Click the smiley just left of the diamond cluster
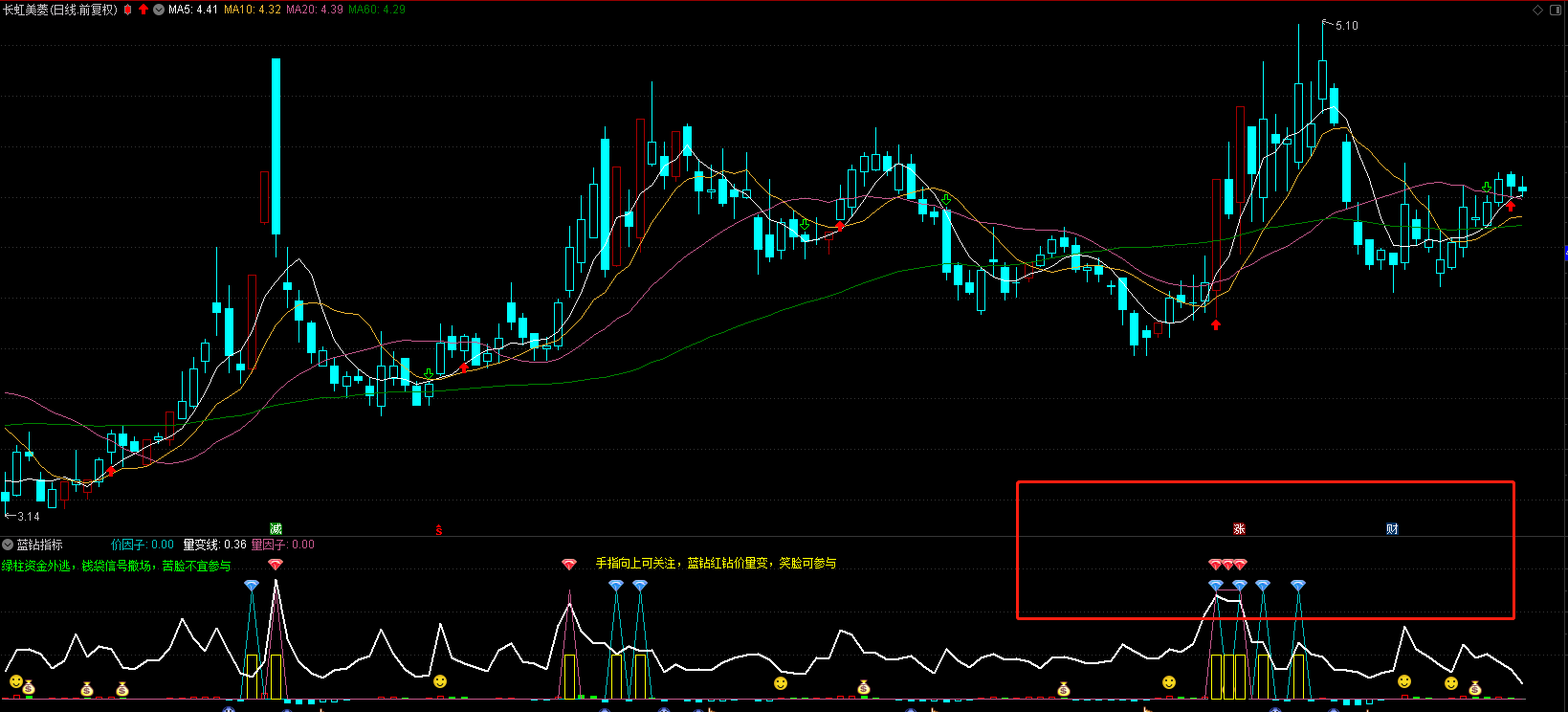 [x=1169, y=682]
